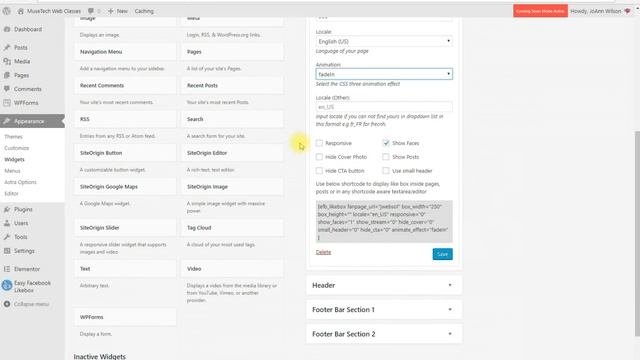640x360 pixels.
Task: Uncheck the Show Faces checkbox
Action: pyautogui.click(x=386, y=143)
